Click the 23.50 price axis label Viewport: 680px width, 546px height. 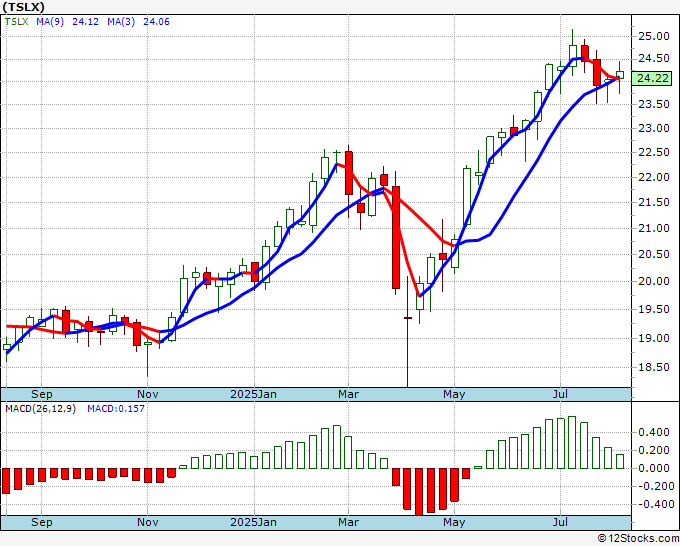[x=654, y=104]
